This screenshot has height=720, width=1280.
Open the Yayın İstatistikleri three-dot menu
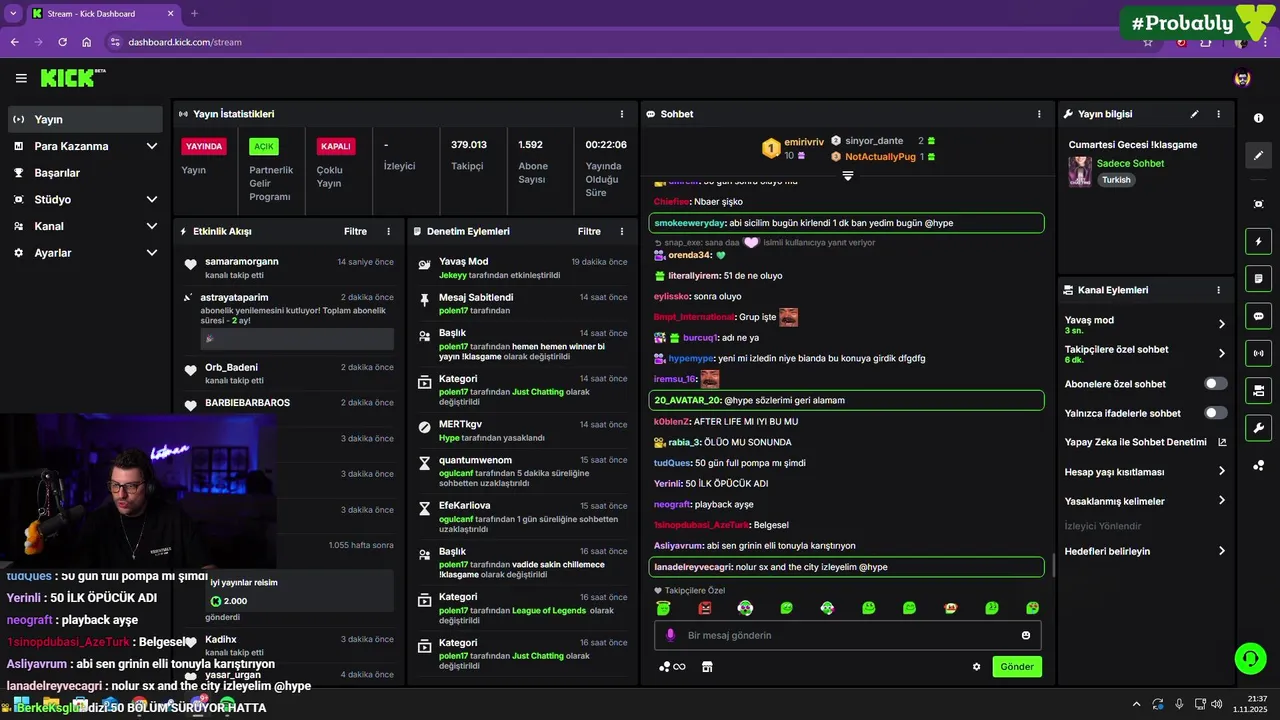(x=622, y=114)
